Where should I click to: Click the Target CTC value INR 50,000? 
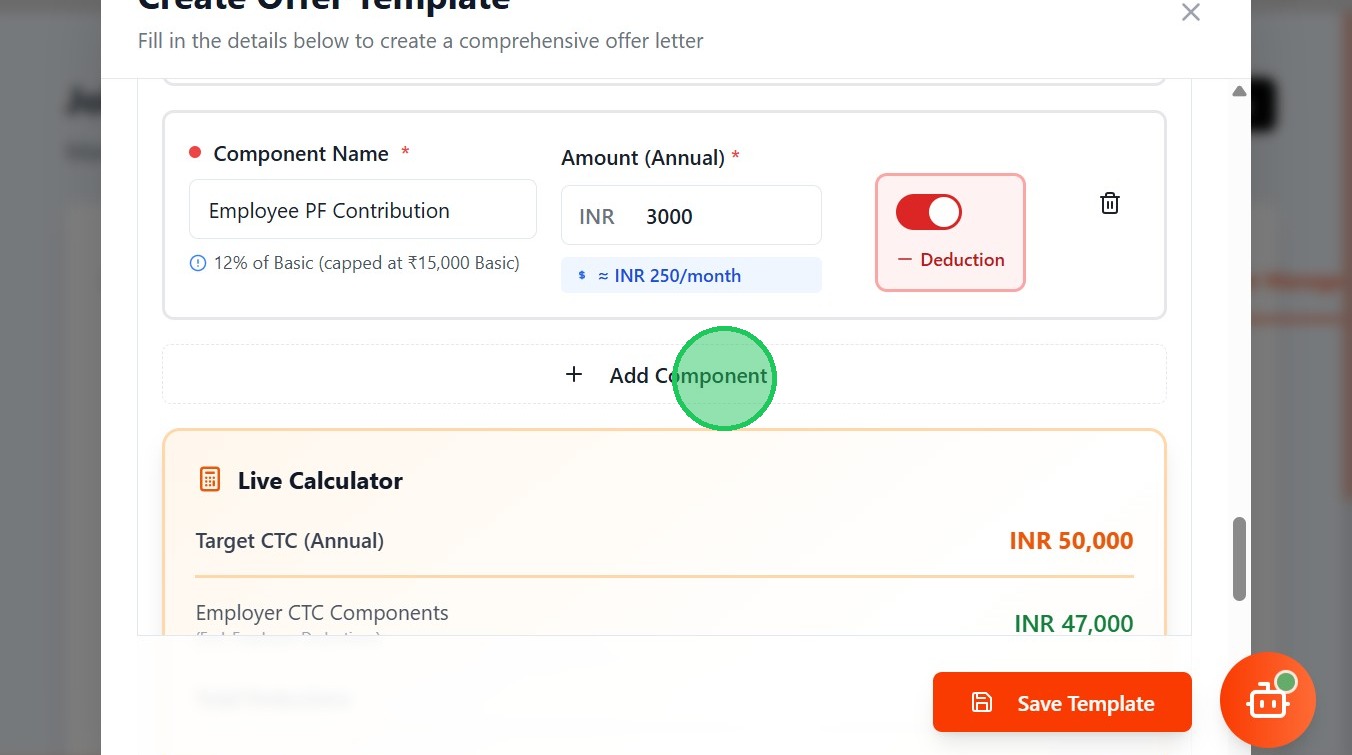pos(1070,541)
